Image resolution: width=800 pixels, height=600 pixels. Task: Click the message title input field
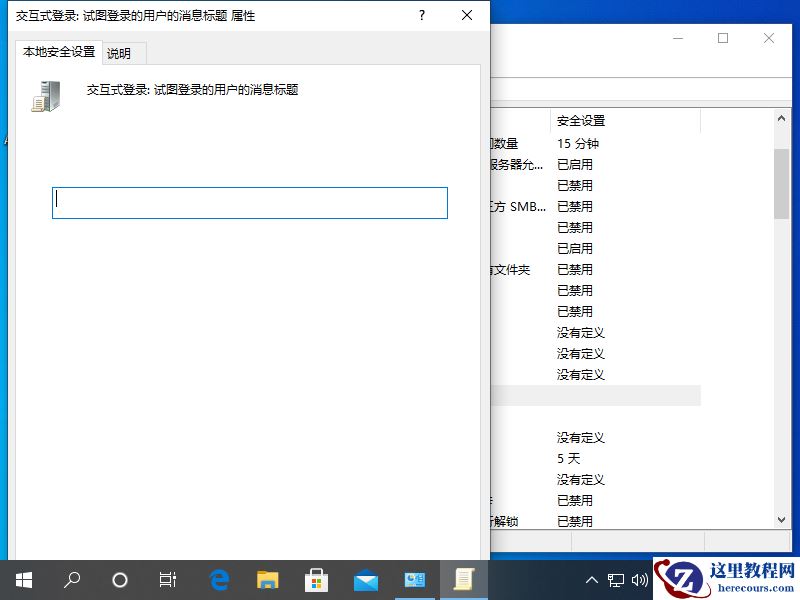250,202
